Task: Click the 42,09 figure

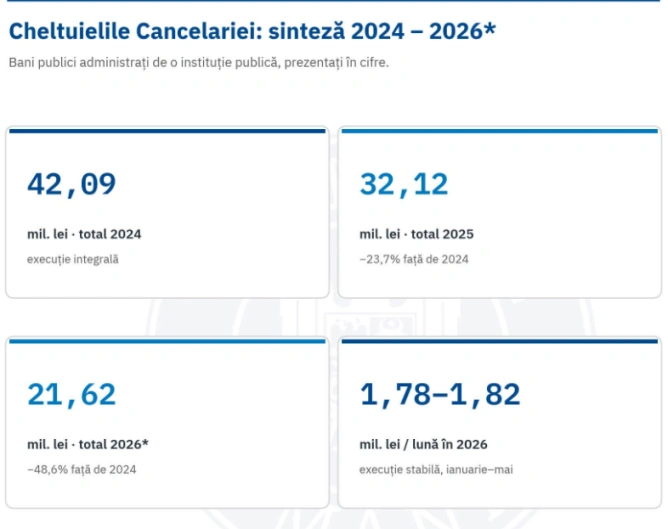Action: click(x=72, y=185)
